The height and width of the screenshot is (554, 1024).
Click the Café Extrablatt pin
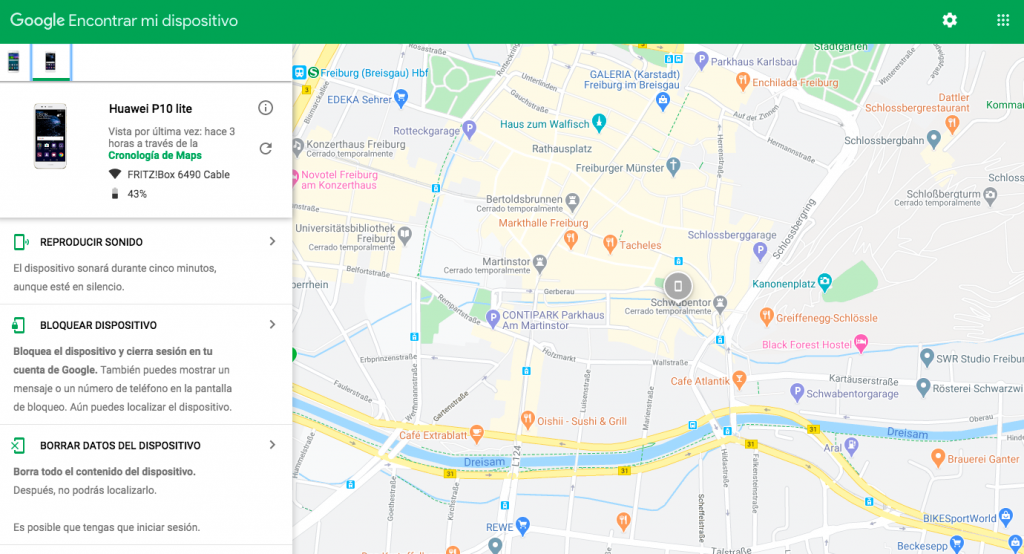[x=477, y=432]
